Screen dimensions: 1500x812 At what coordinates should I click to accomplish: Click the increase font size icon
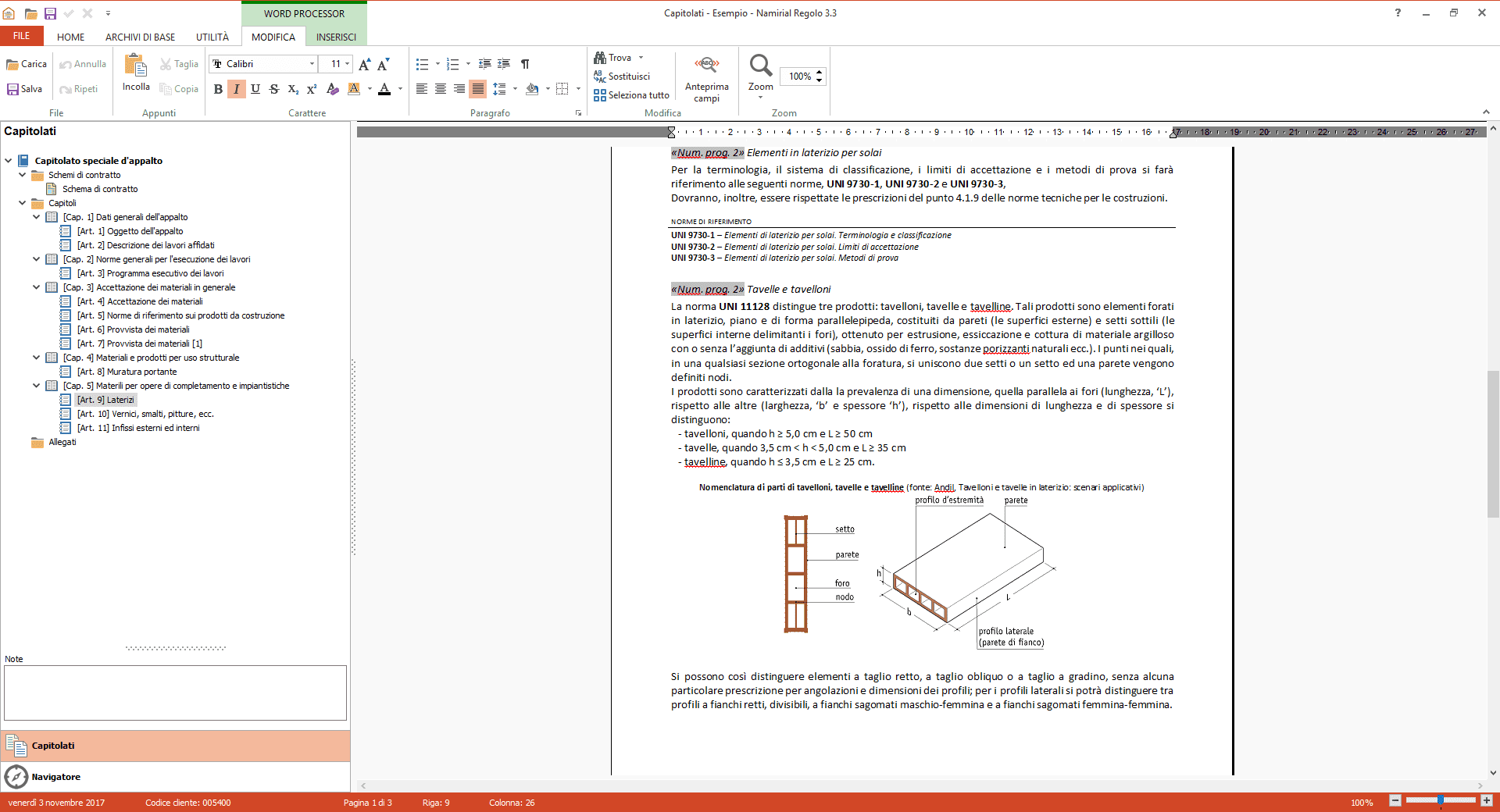click(364, 64)
